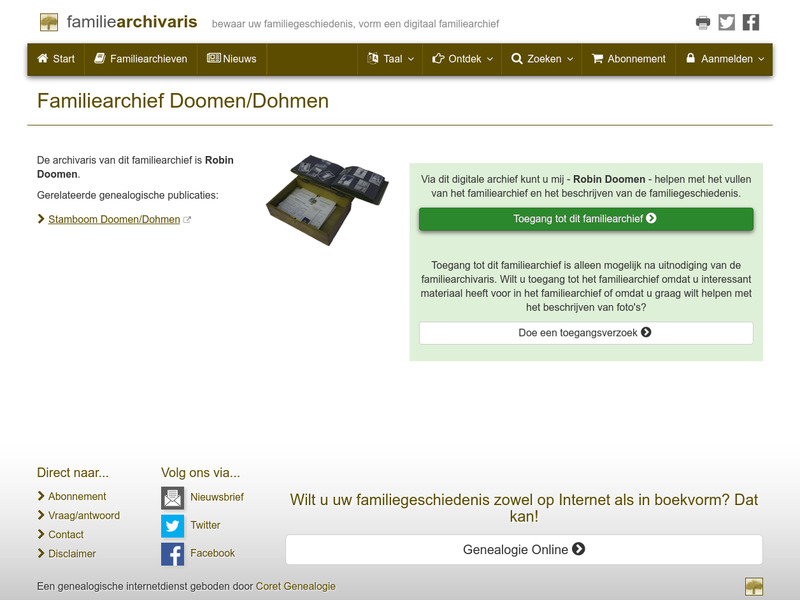Click the Twitter bird icon in footer
800x600 pixels.
tap(172, 524)
